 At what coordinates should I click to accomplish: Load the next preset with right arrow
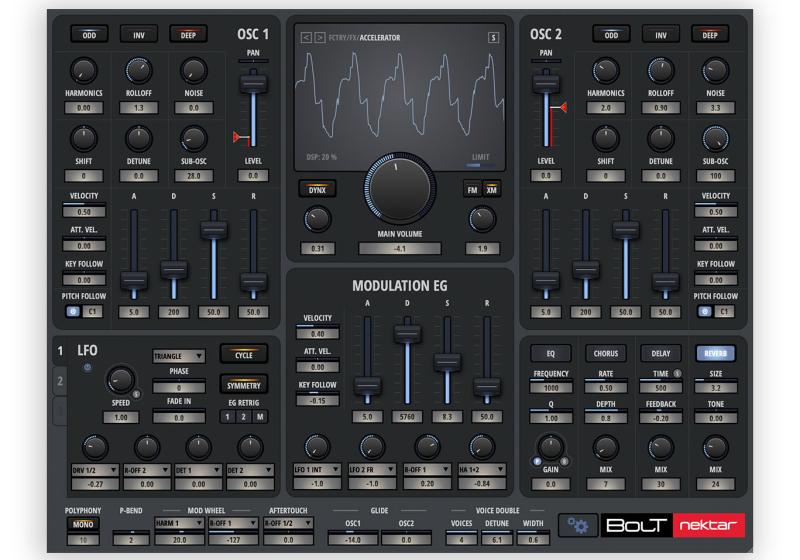(x=319, y=38)
